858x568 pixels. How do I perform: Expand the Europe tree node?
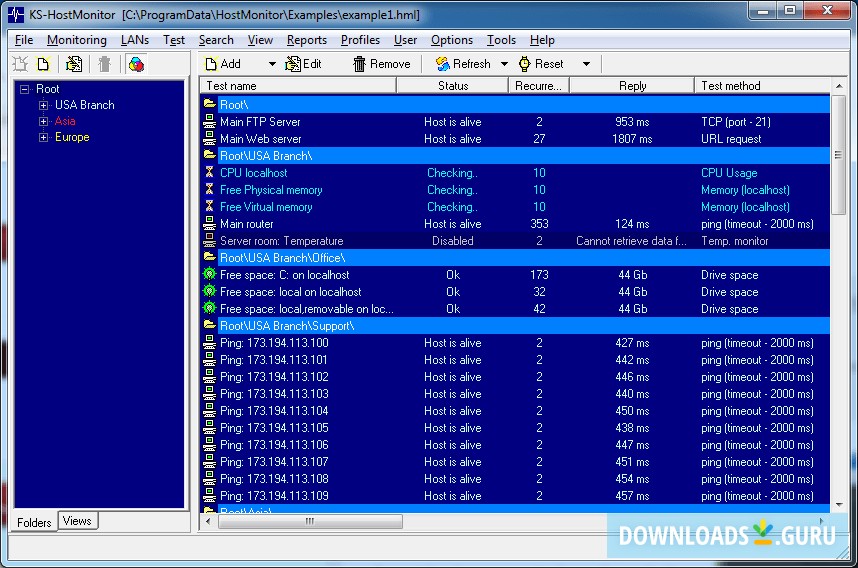(x=43, y=137)
